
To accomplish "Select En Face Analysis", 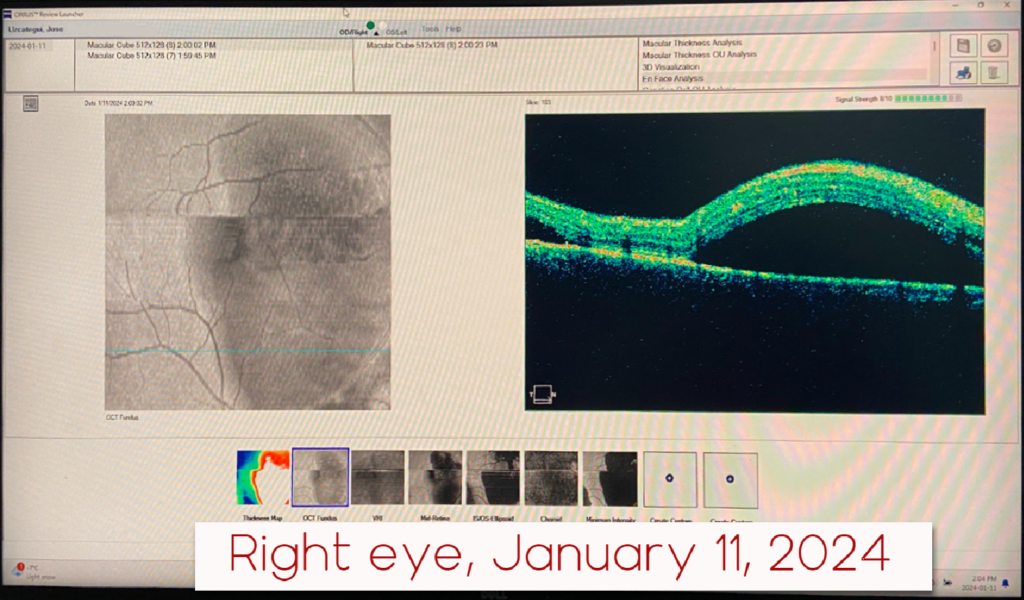I will (x=672, y=78).
